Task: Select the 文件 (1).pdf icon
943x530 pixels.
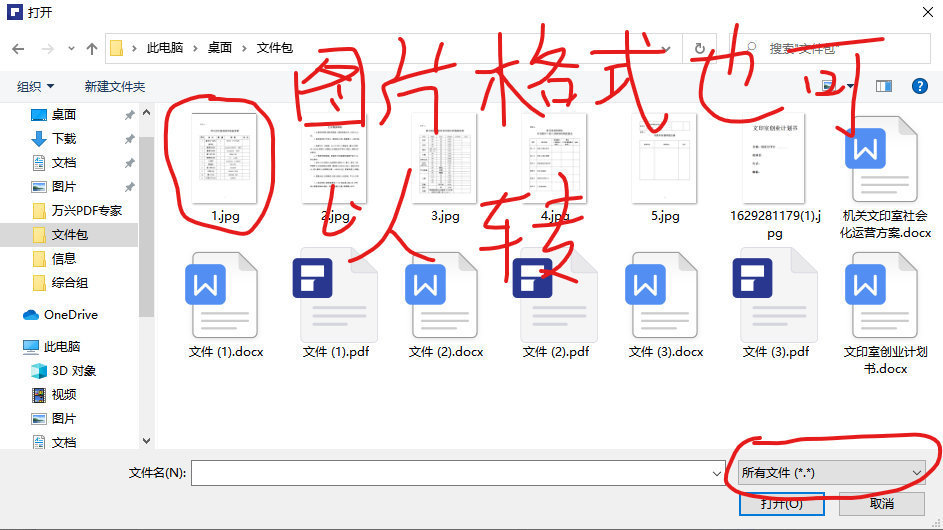Action: (334, 295)
